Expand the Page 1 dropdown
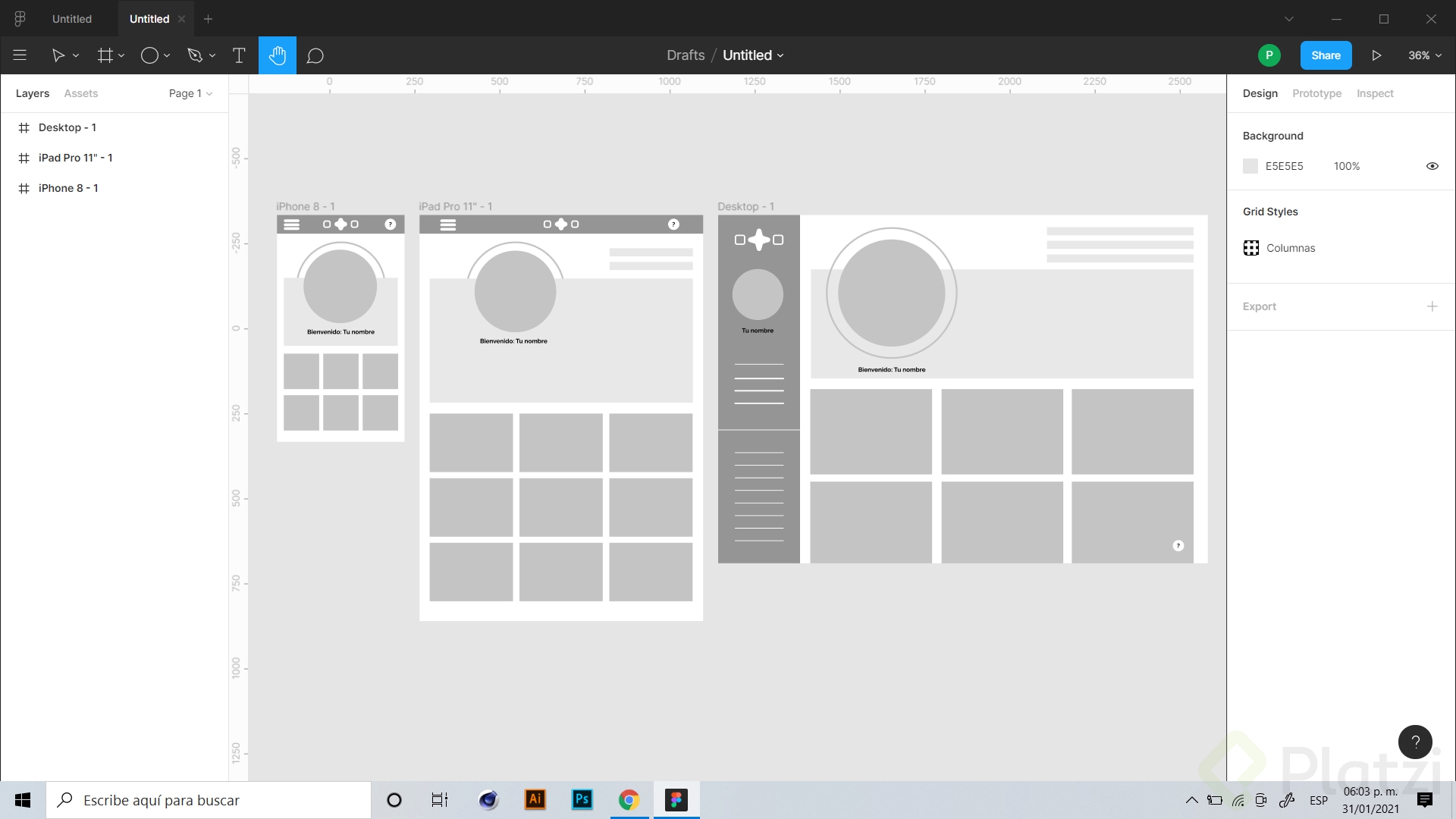 click(x=190, y=93)
